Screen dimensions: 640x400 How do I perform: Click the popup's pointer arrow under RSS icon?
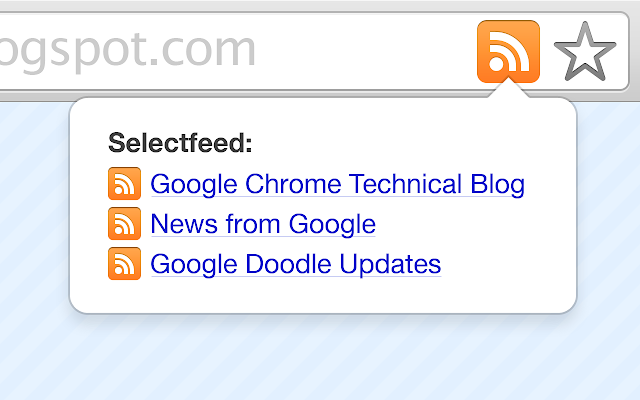point(509,91)
